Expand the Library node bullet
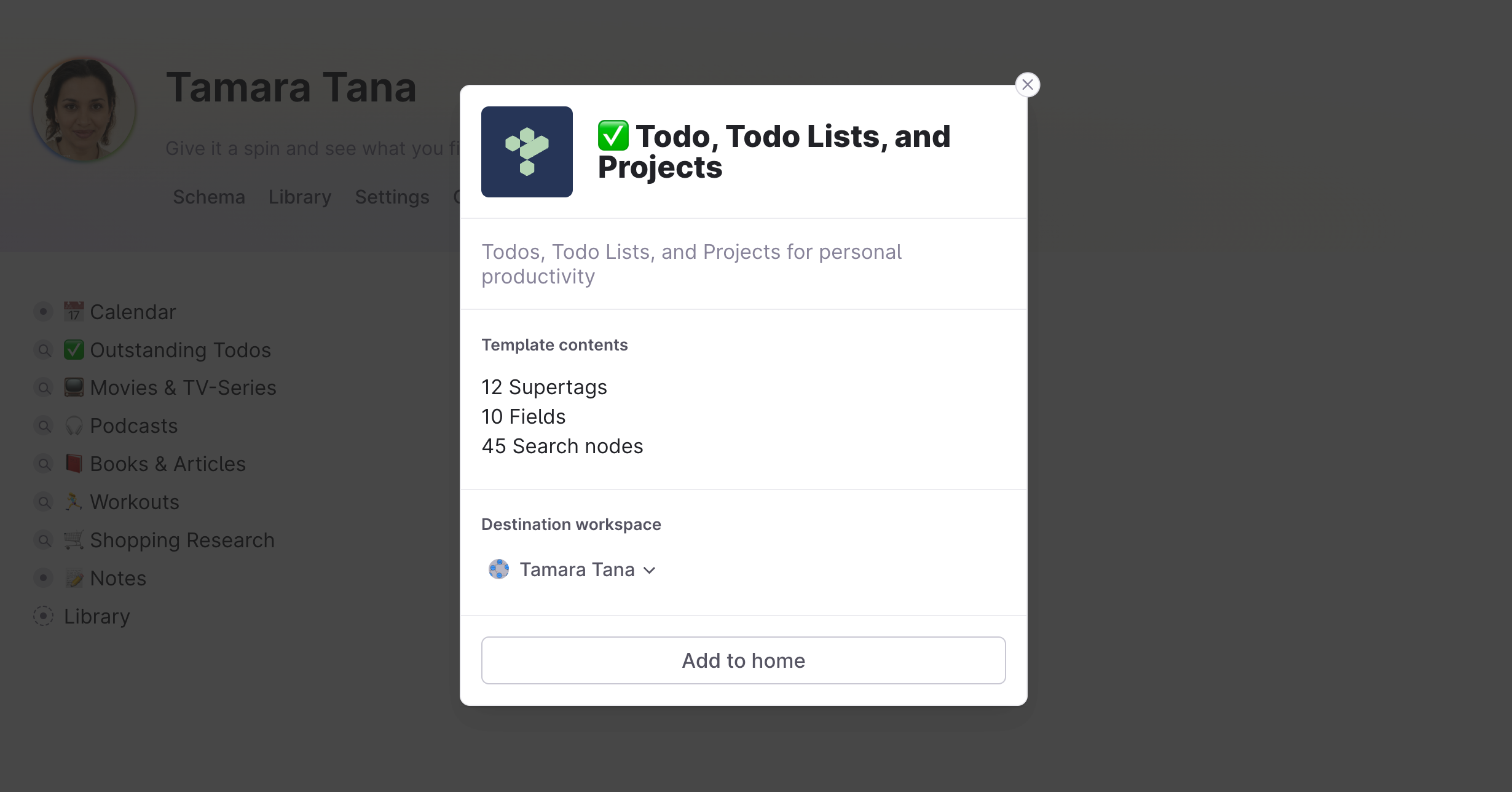Screen dimensions: 1512x792 (x=44, y=616)
